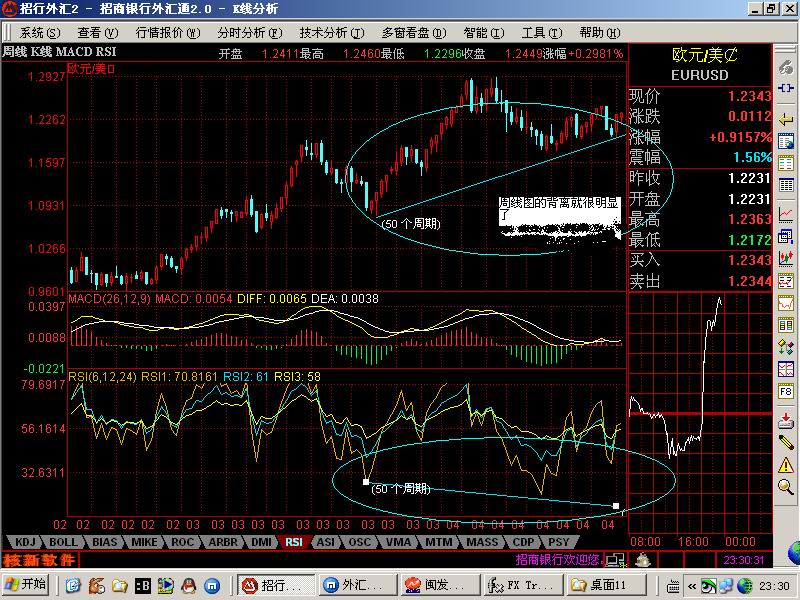Click the bell icon in the status bar
Viewport: 800px width, 600px height.
(643, 560)
